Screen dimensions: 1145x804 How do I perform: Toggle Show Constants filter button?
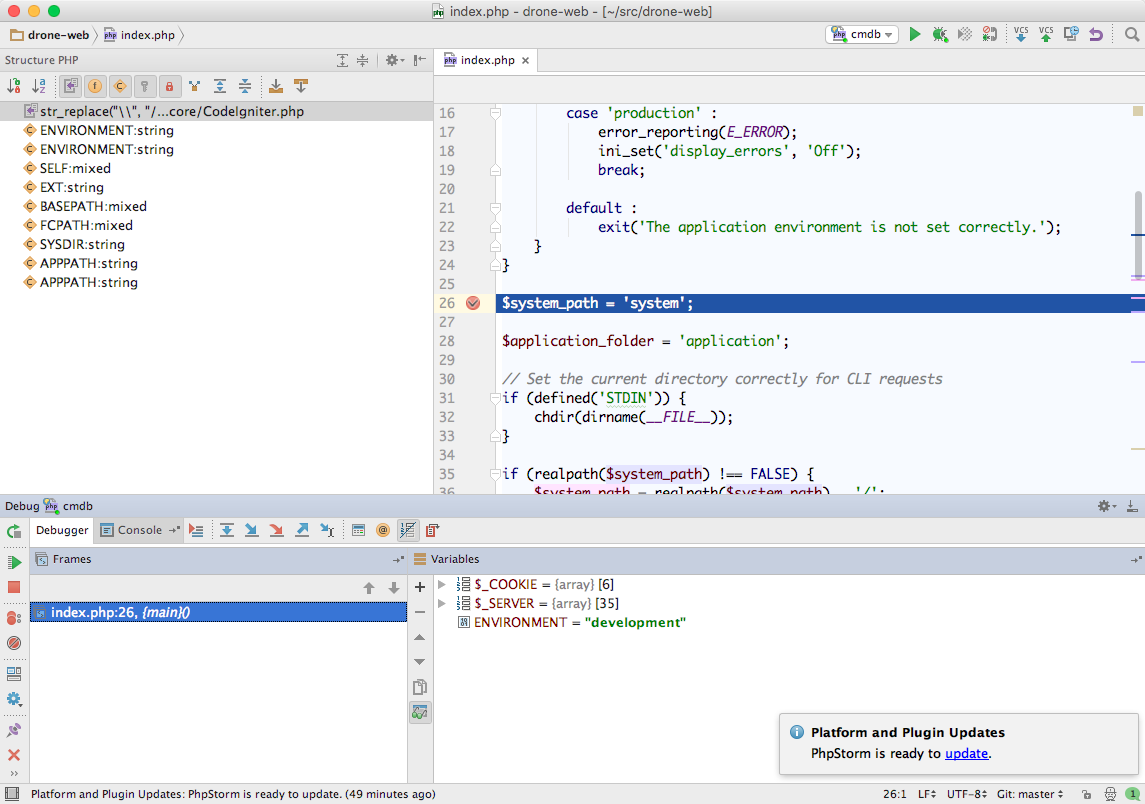(119, 87)
